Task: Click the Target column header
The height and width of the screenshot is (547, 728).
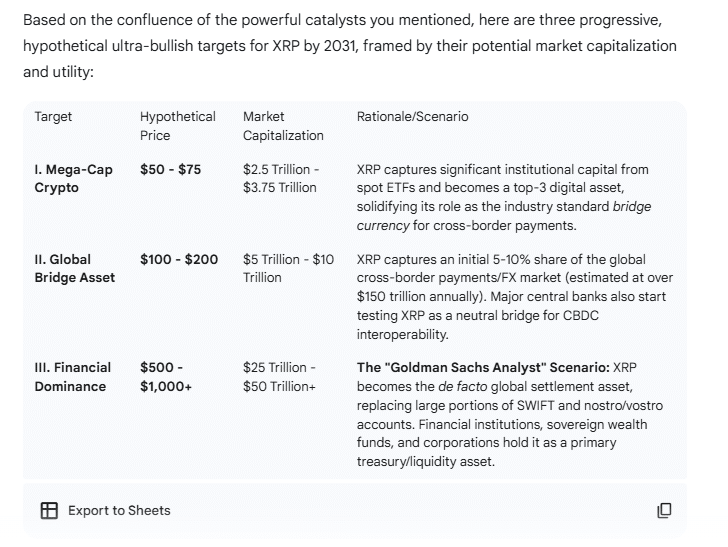Action: point(53,116)
